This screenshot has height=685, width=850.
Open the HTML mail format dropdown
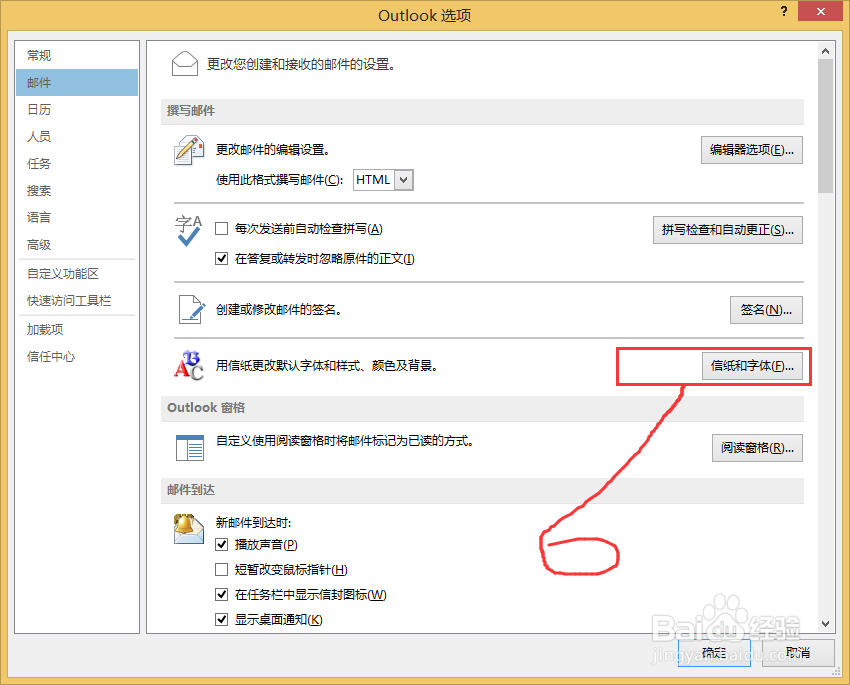pos(403,180)
